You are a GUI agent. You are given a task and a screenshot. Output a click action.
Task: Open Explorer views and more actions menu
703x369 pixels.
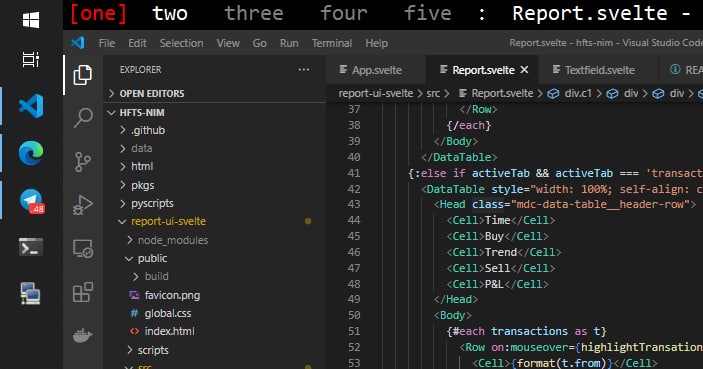click(x=304, y=69)
